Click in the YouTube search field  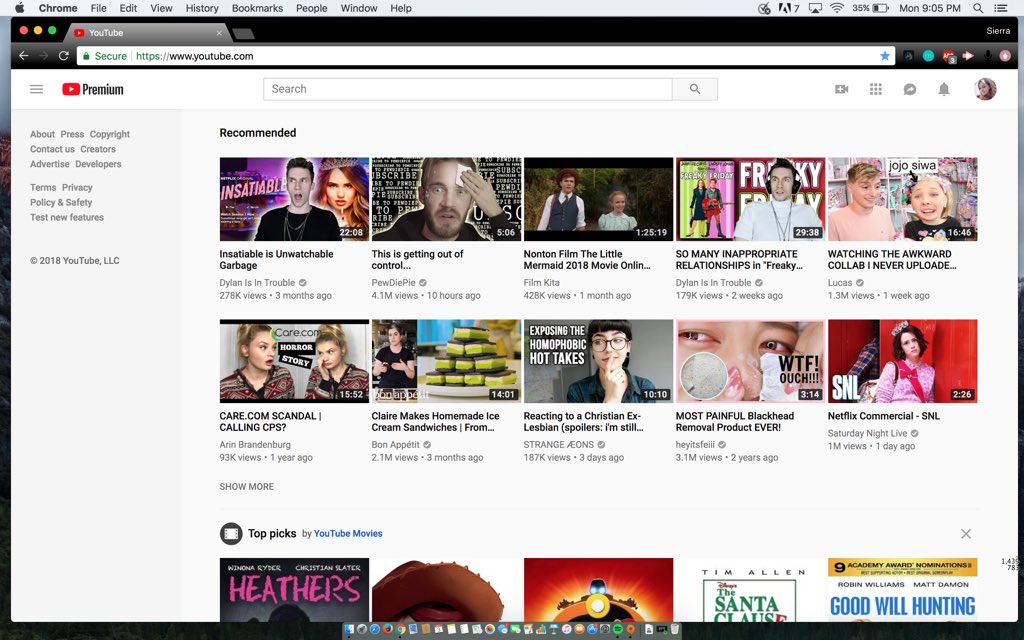point(468,89)
